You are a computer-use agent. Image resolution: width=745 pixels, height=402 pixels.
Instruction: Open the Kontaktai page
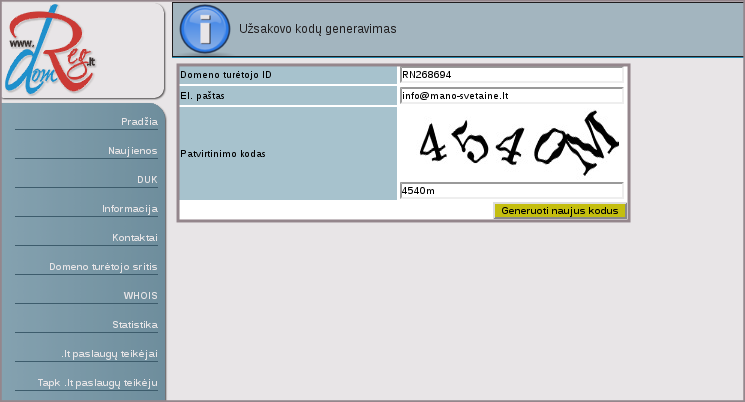point(135,238)
